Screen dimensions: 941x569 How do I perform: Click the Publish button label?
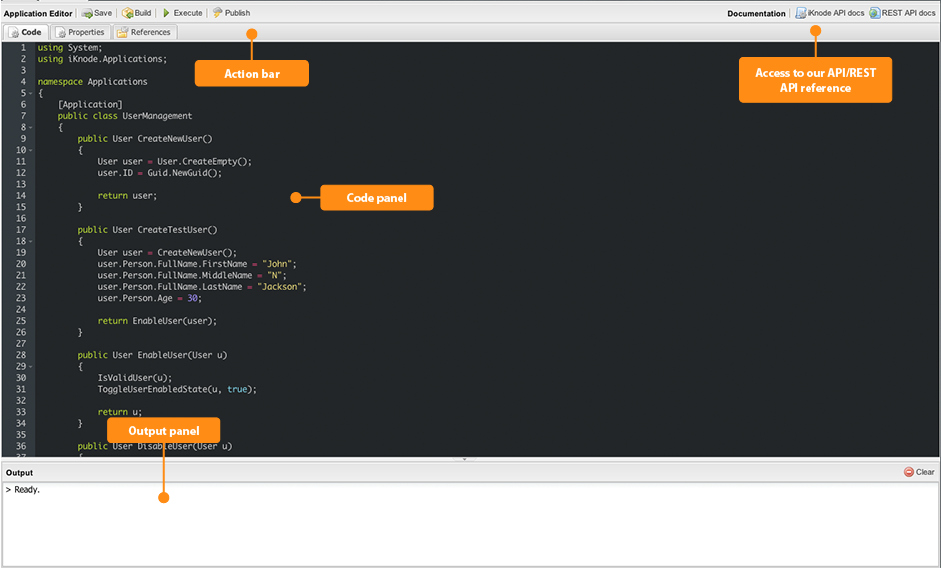pos(238,13)
